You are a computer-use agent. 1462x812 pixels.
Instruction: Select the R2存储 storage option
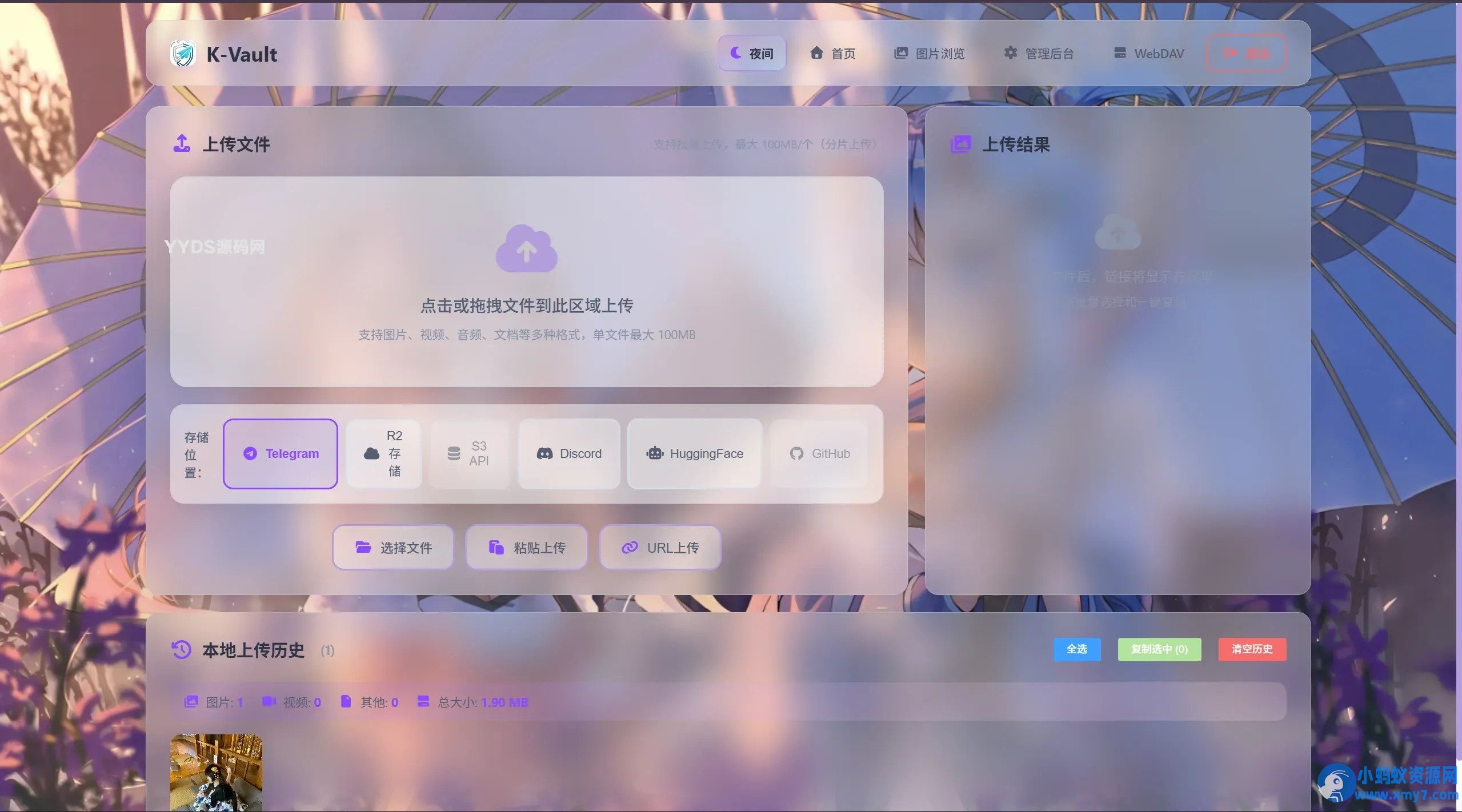point(384,453)
